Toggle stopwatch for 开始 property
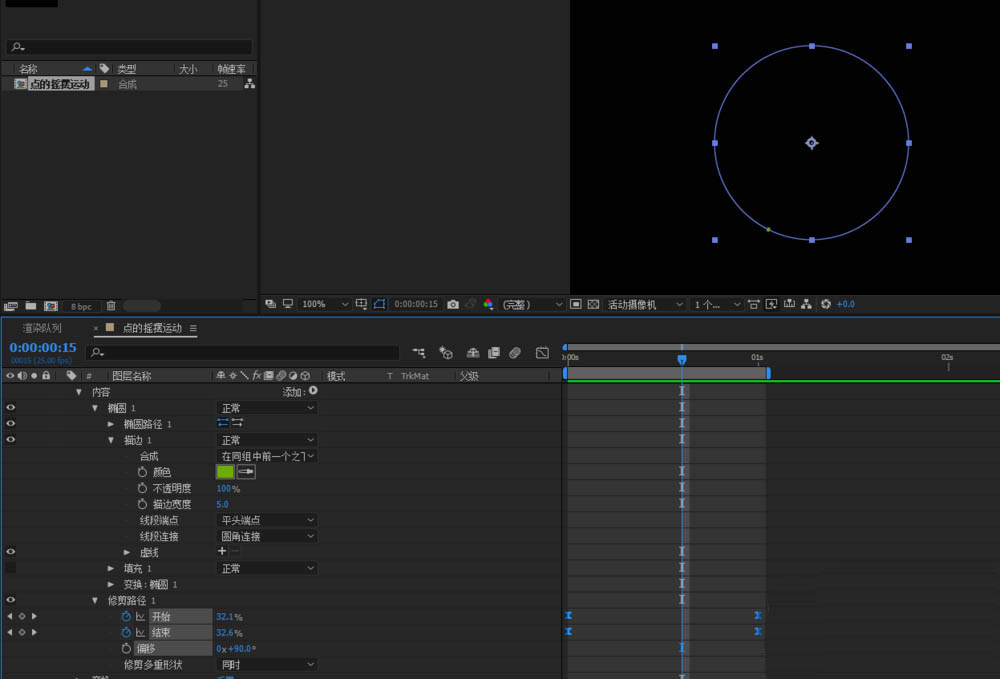 coord(126,617)
